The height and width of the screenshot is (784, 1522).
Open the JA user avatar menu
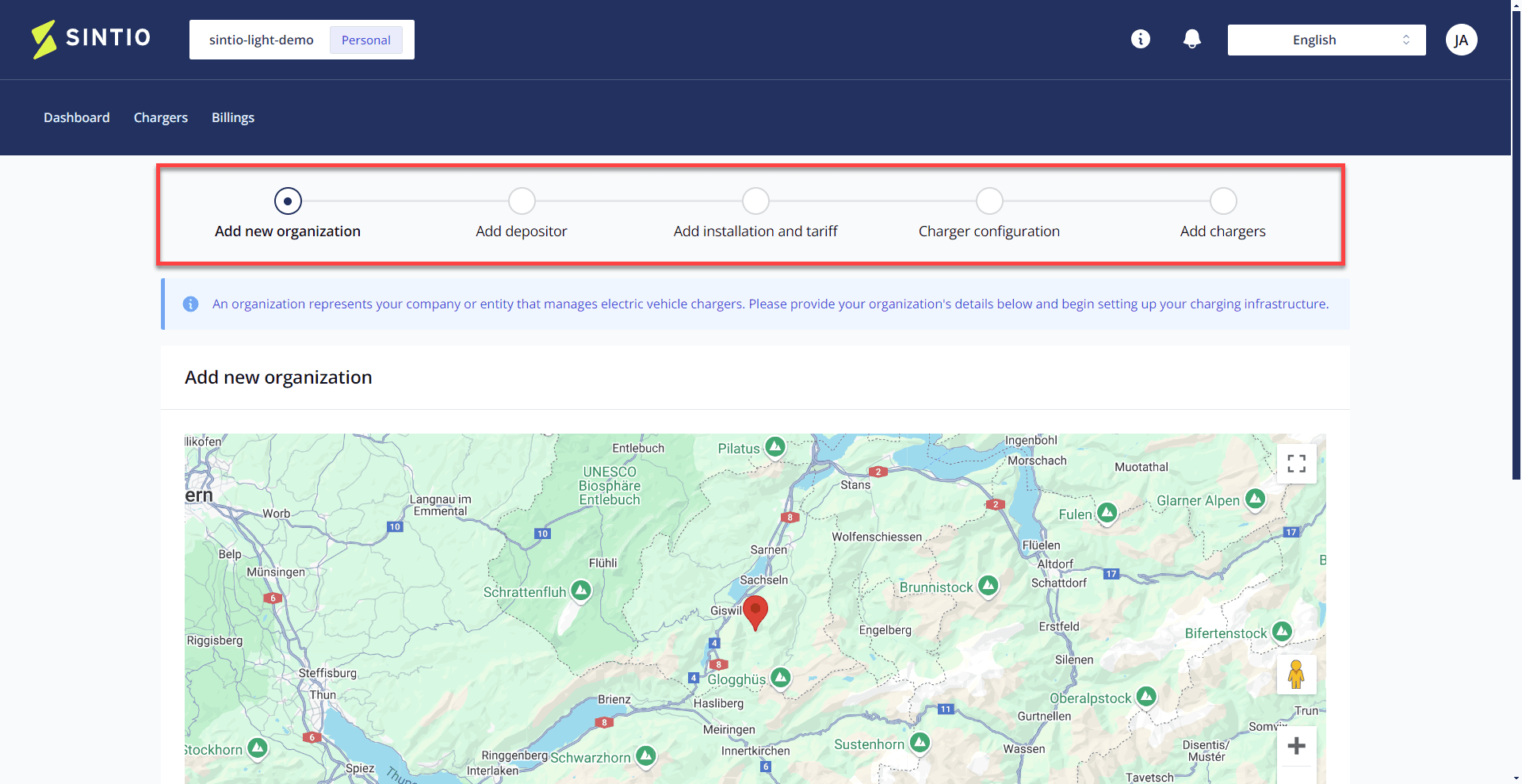[1461, 40]
